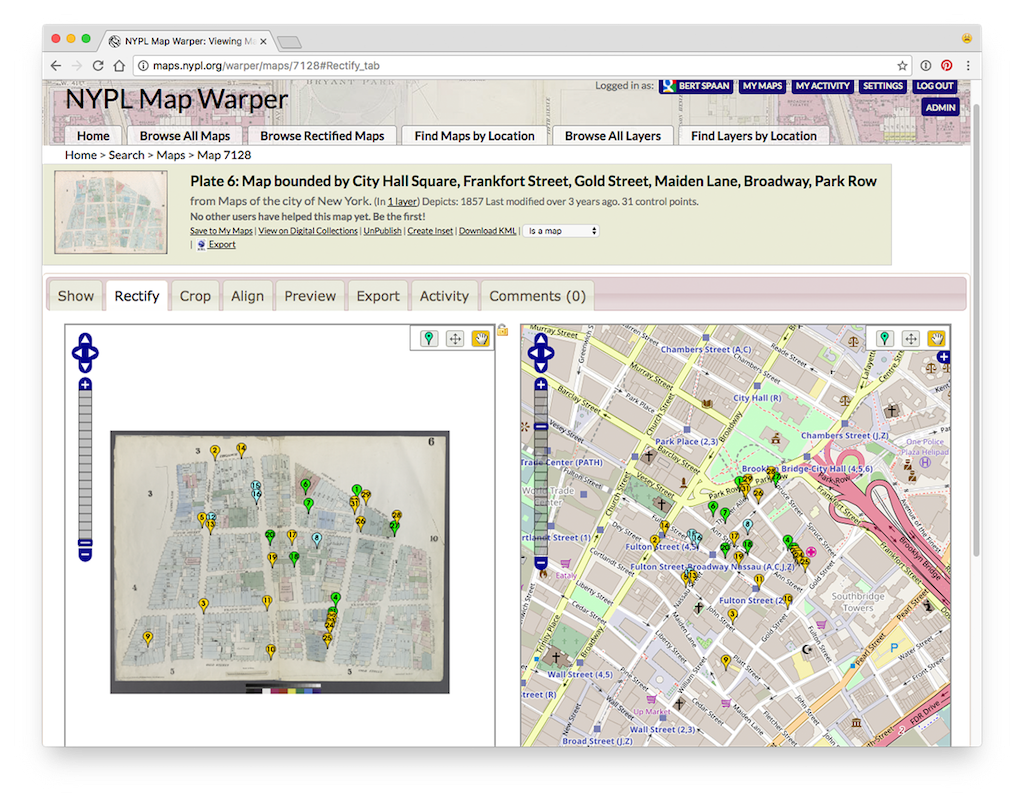Pan right map down with arrow control
This screenshot has height=807, width=1024.
pos(541,367)
